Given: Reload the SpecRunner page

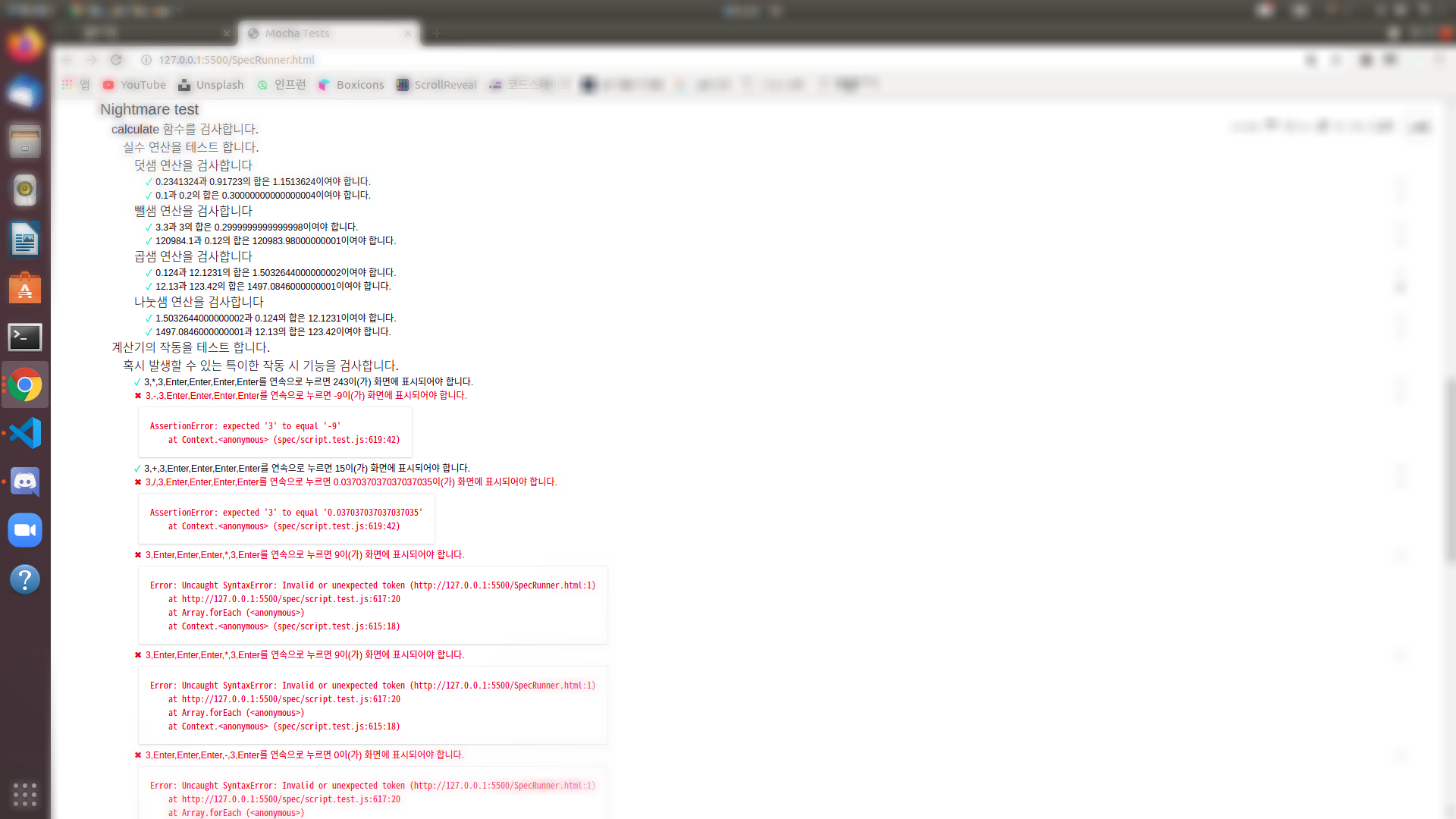Looking at the screenshot, I should click(116, 60).
